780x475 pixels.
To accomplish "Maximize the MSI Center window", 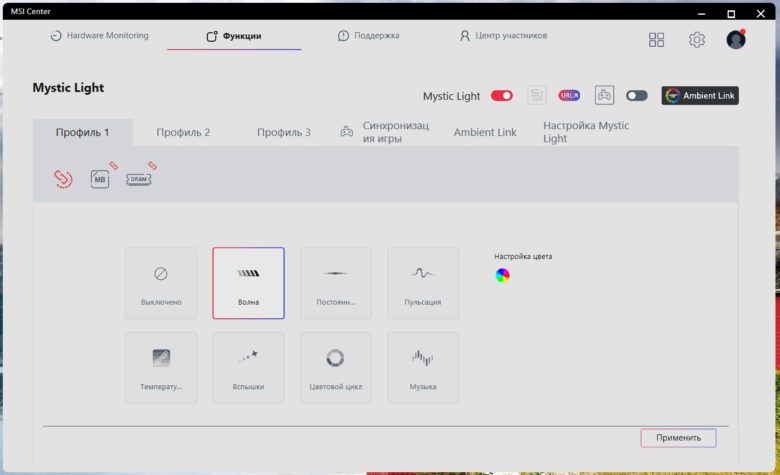I will 731,13.
